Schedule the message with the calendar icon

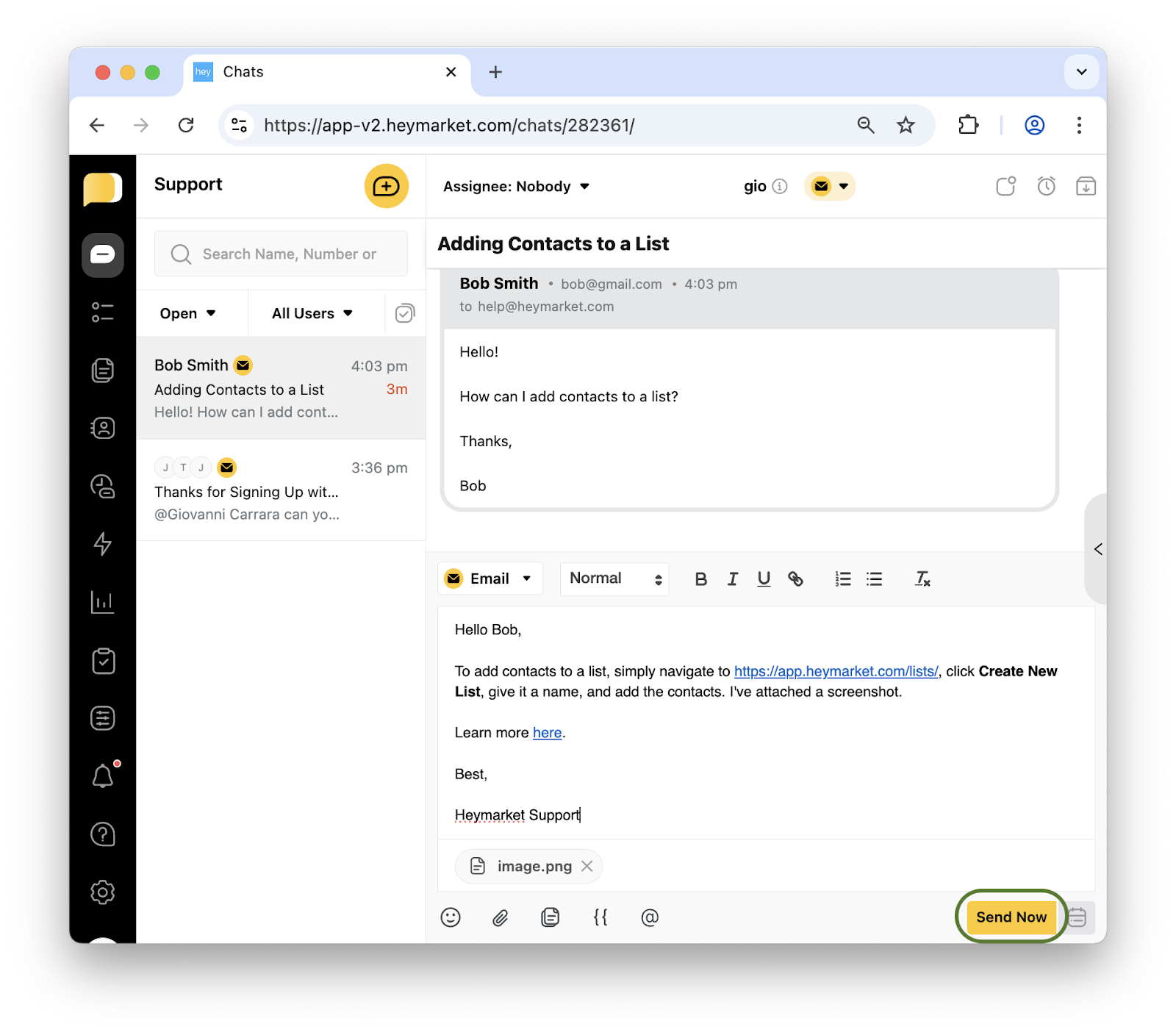(1078, 917)
